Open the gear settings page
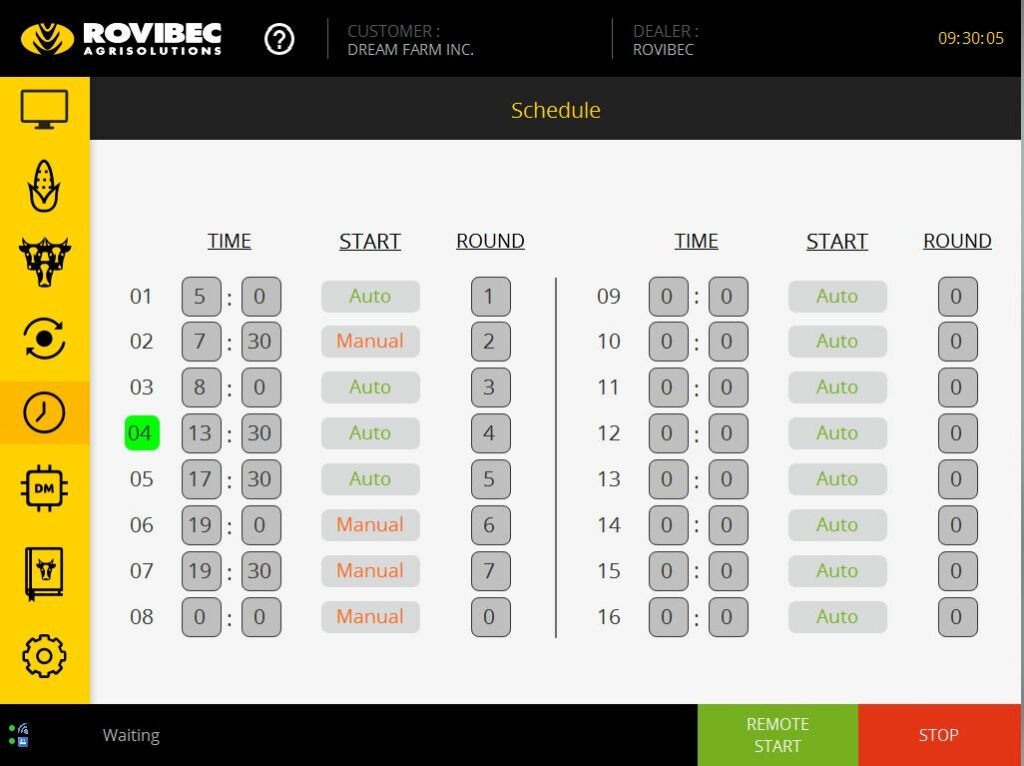 tap(44, 656)
